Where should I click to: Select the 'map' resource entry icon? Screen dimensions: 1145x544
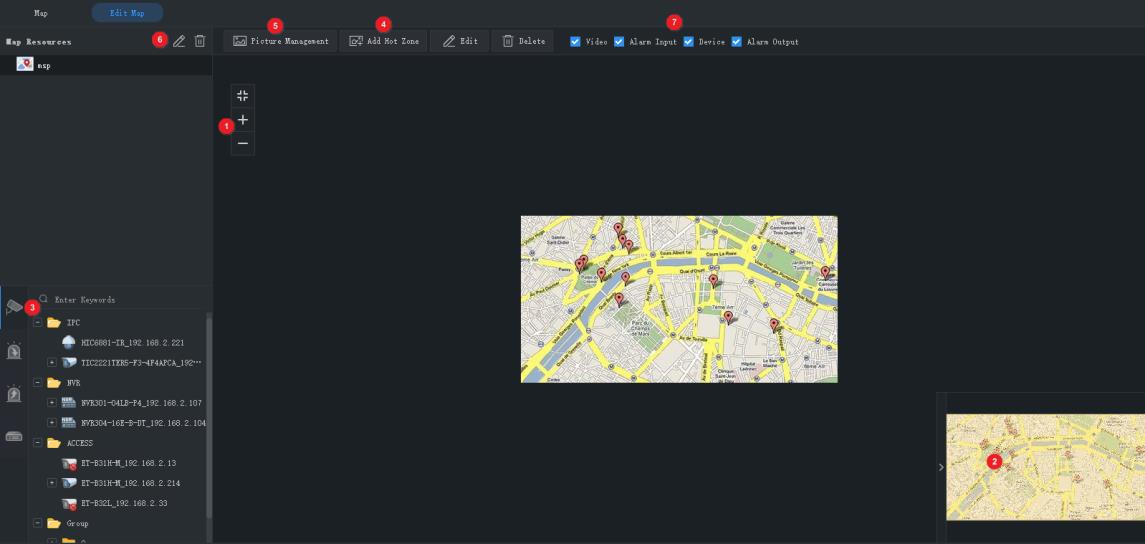25,64
